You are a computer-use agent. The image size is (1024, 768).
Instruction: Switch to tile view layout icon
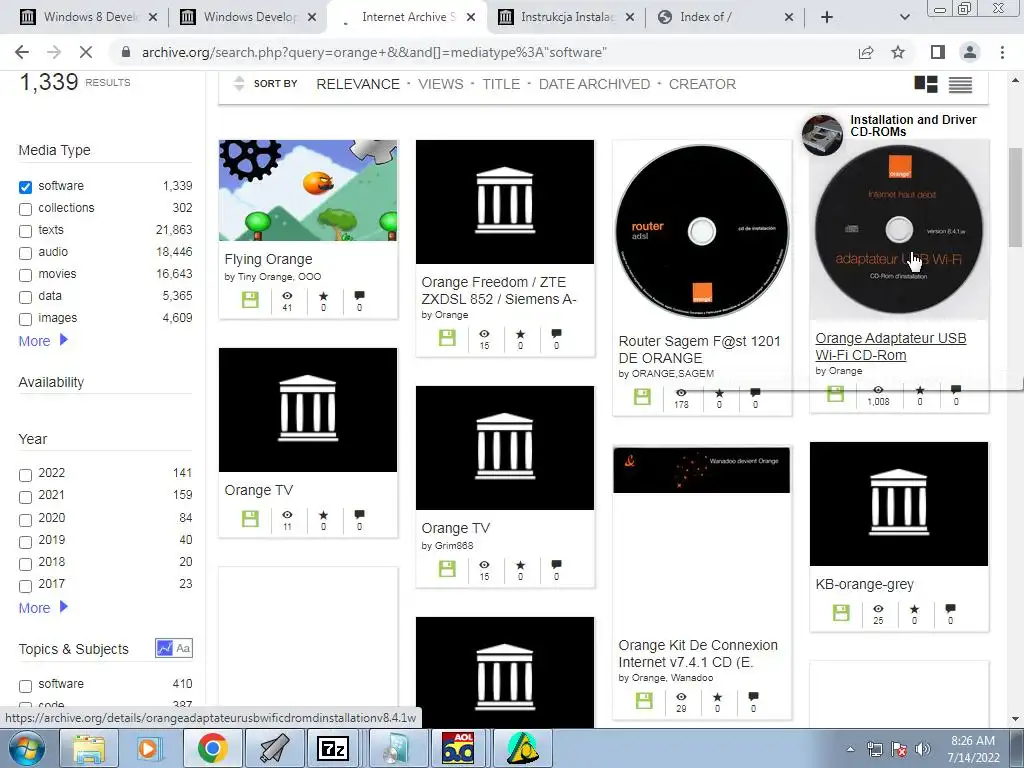click(925, 84)
